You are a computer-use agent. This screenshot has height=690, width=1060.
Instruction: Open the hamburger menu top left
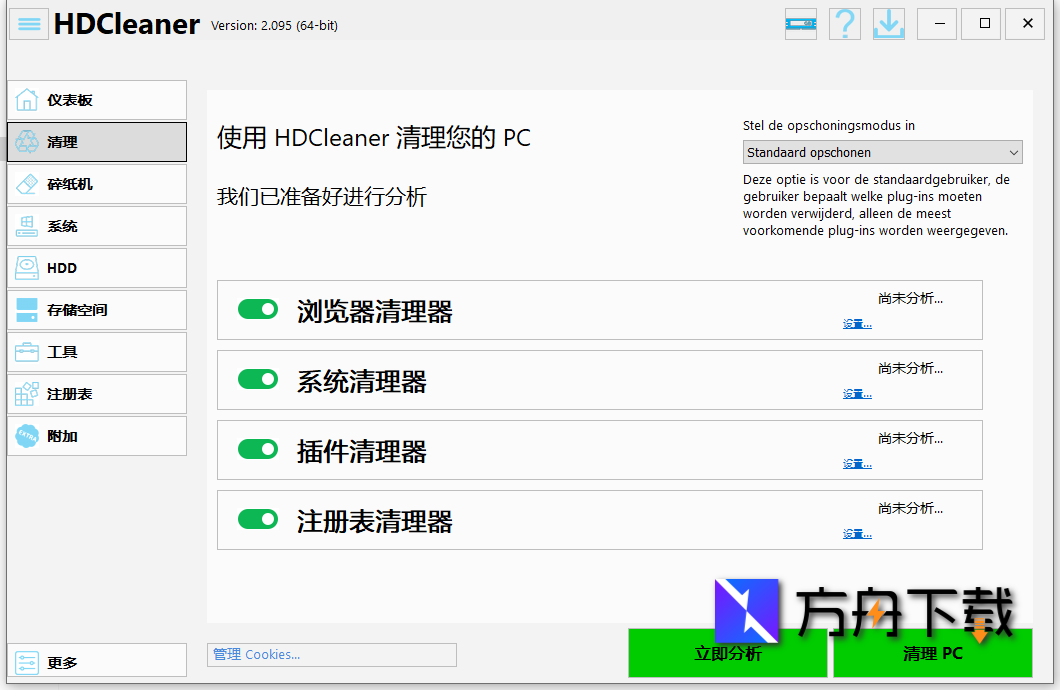point(28,23)
